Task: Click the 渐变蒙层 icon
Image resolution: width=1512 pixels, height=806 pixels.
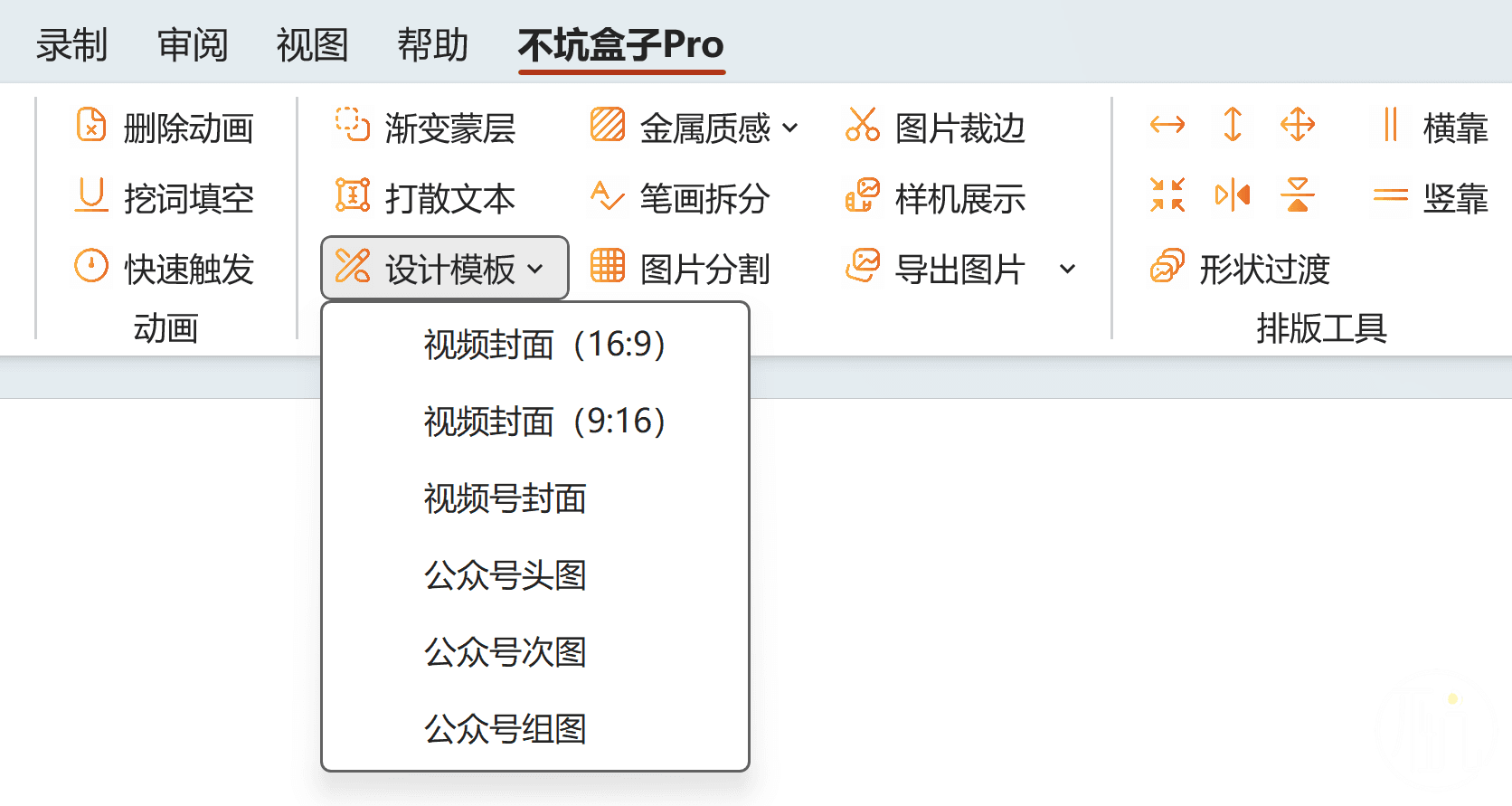Action: pos(353,125)
